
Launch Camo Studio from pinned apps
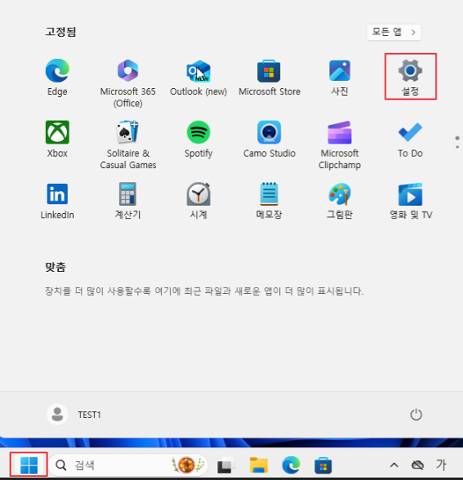(269, 139)
